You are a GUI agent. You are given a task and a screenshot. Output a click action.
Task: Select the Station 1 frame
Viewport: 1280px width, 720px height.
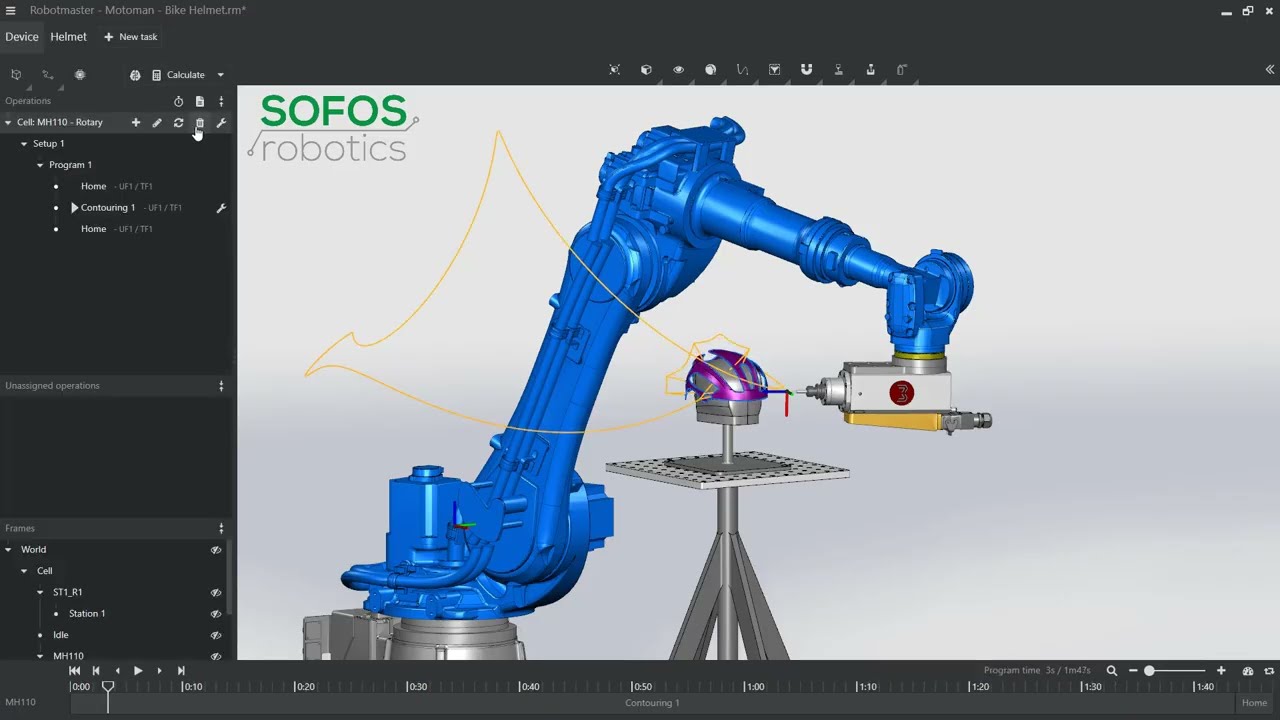click(87, 614)
